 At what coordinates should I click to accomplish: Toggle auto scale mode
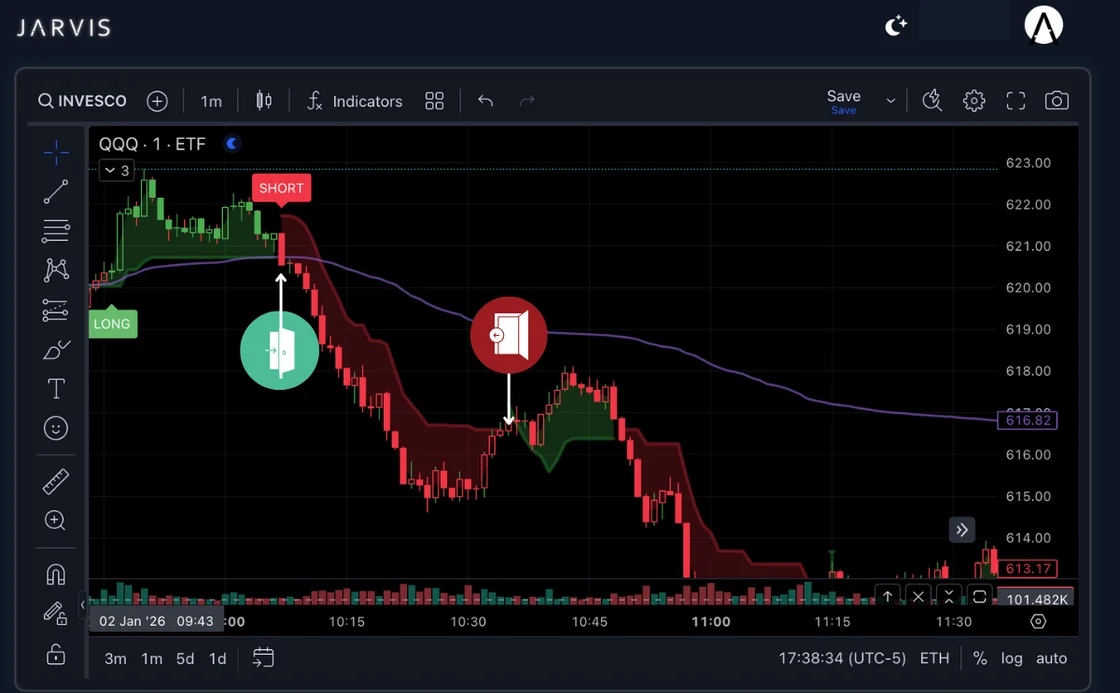[1051, 659]
